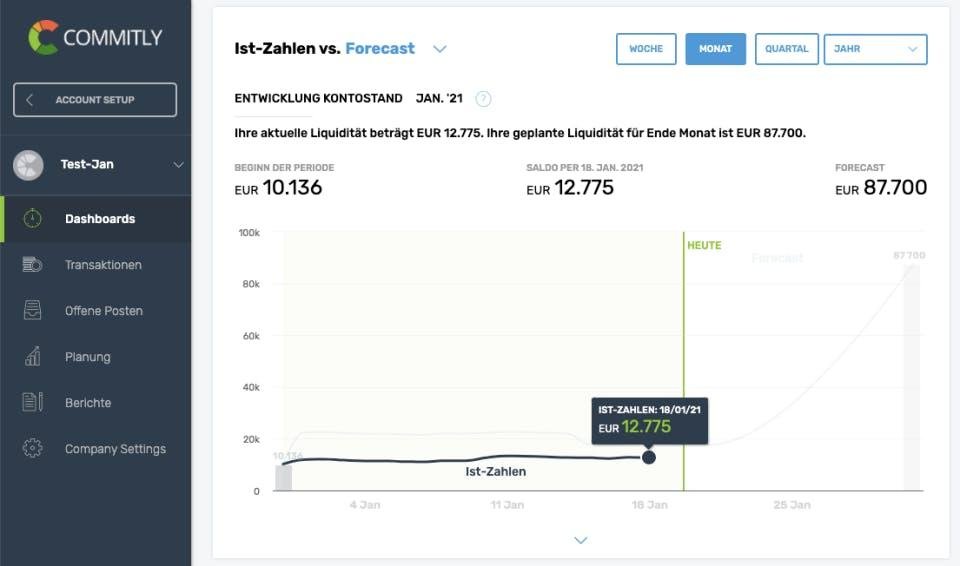Switch chart period to WOCHE
Viewport: 960px width, 566px height.
646,49
